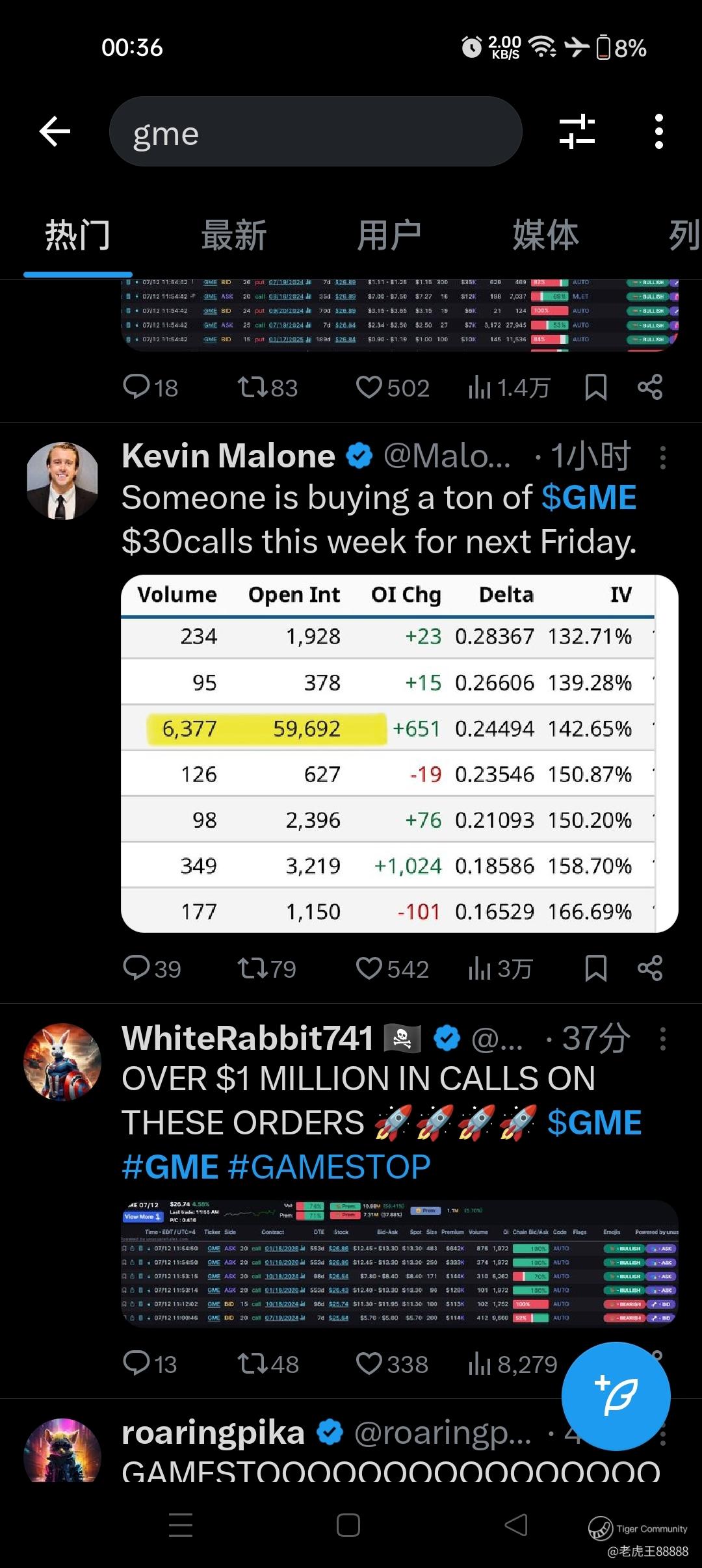The width and height of the screenshot is (702, 1568).
Task: View Kevin Malone's profile picture
Action: coord(62,481)
